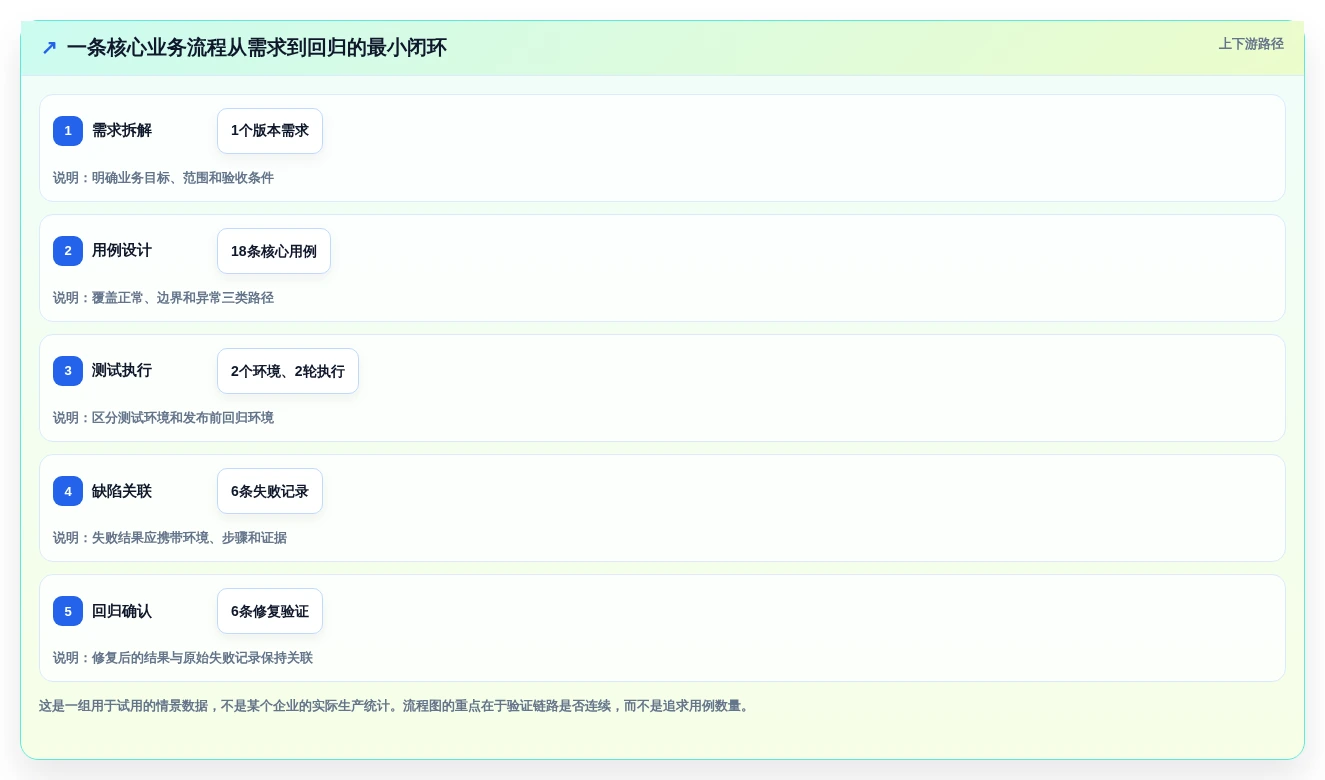Viewport: 1325px width, 780px height.
Task: Click the arrow icon beside the flow title
Action: (x=49, y=48)
